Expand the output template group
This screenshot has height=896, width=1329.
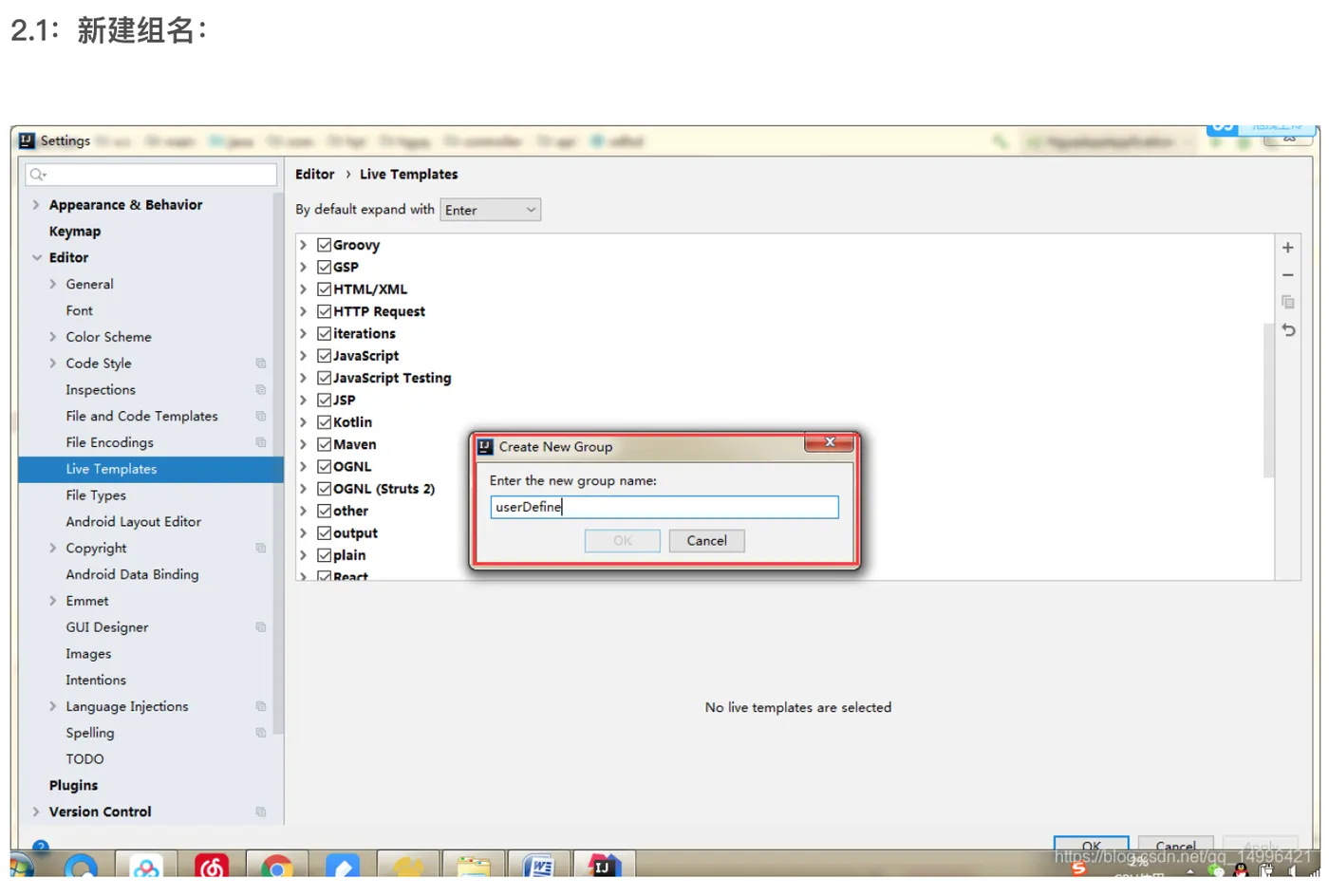(x=304, y=533)
